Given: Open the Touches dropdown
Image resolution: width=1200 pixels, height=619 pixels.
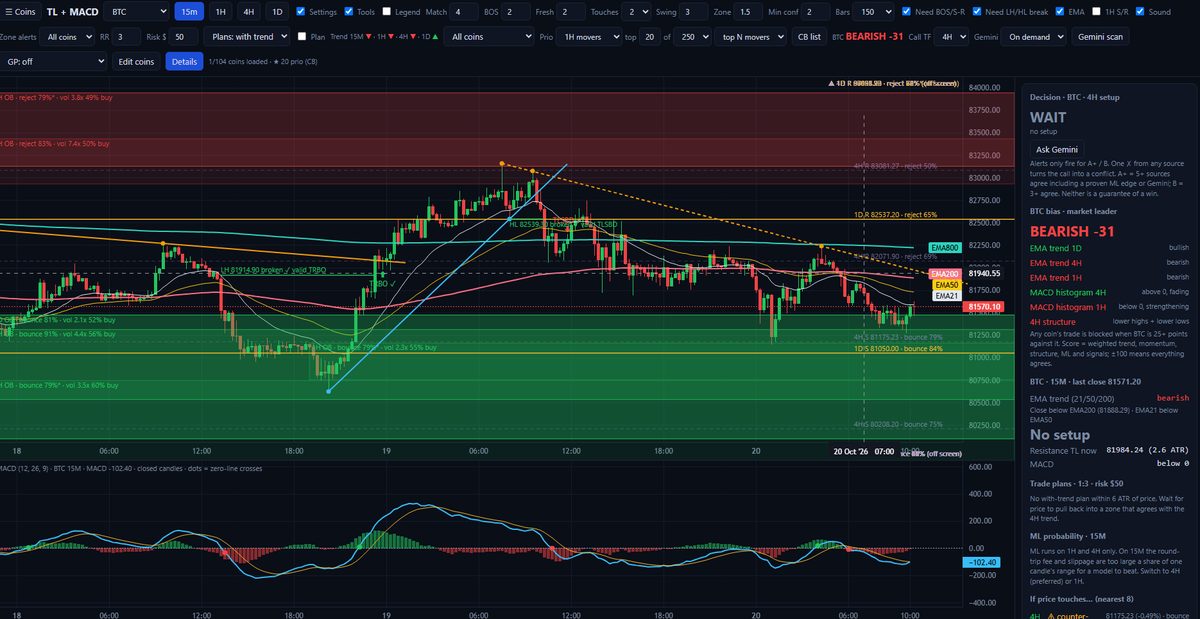Looking at the screenshot, I should [635, 12].
